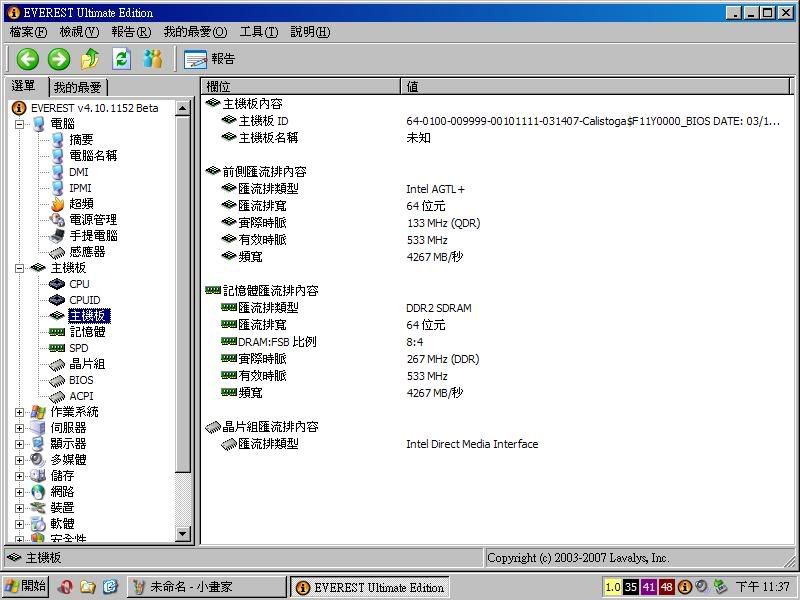800x600 pixels.
Task: Click tree scrollbar up arrow
Action: (x=183, y=108)
